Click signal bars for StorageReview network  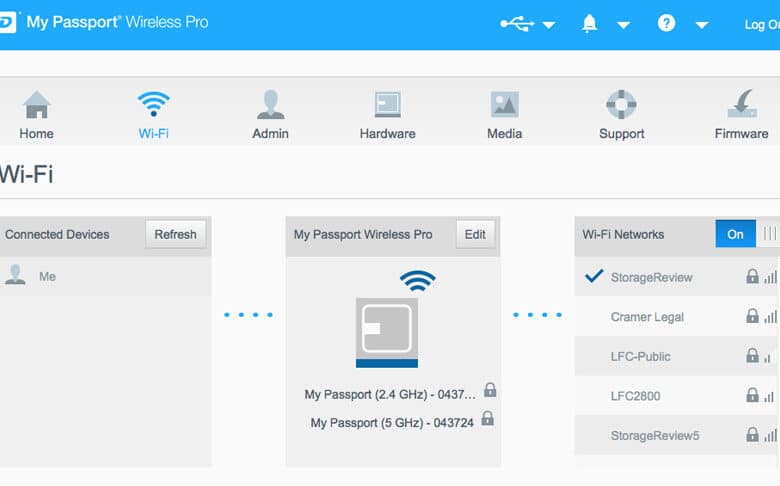771,277
